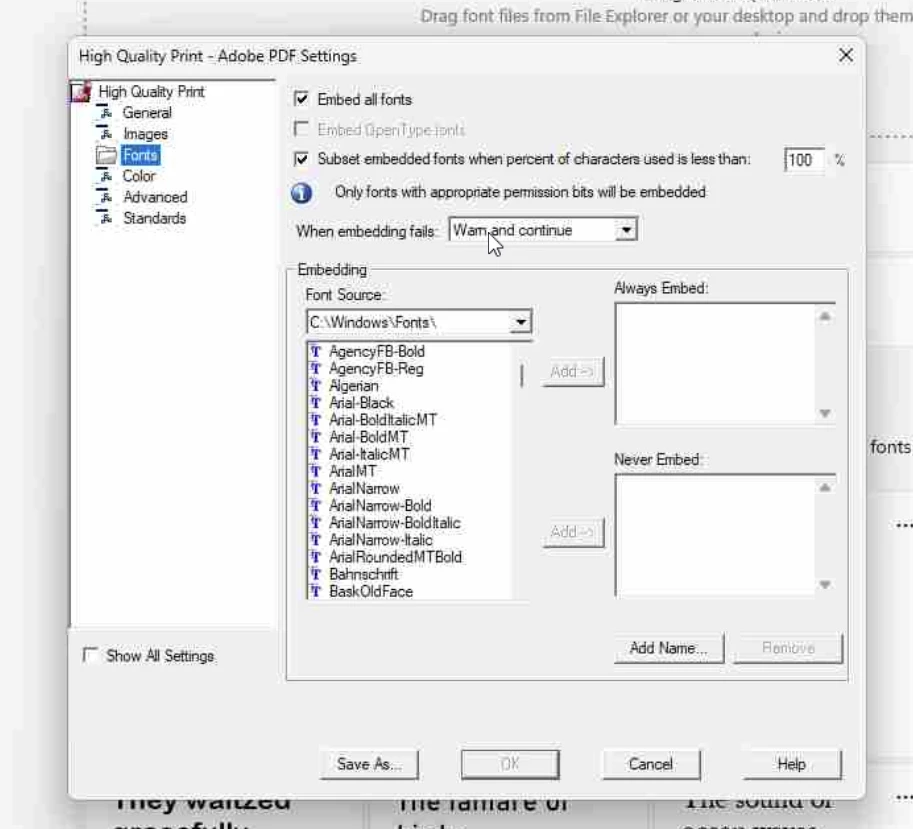Click font icon next to AgencyFB-Reg

pyautogui.click(x=316, y=369)
